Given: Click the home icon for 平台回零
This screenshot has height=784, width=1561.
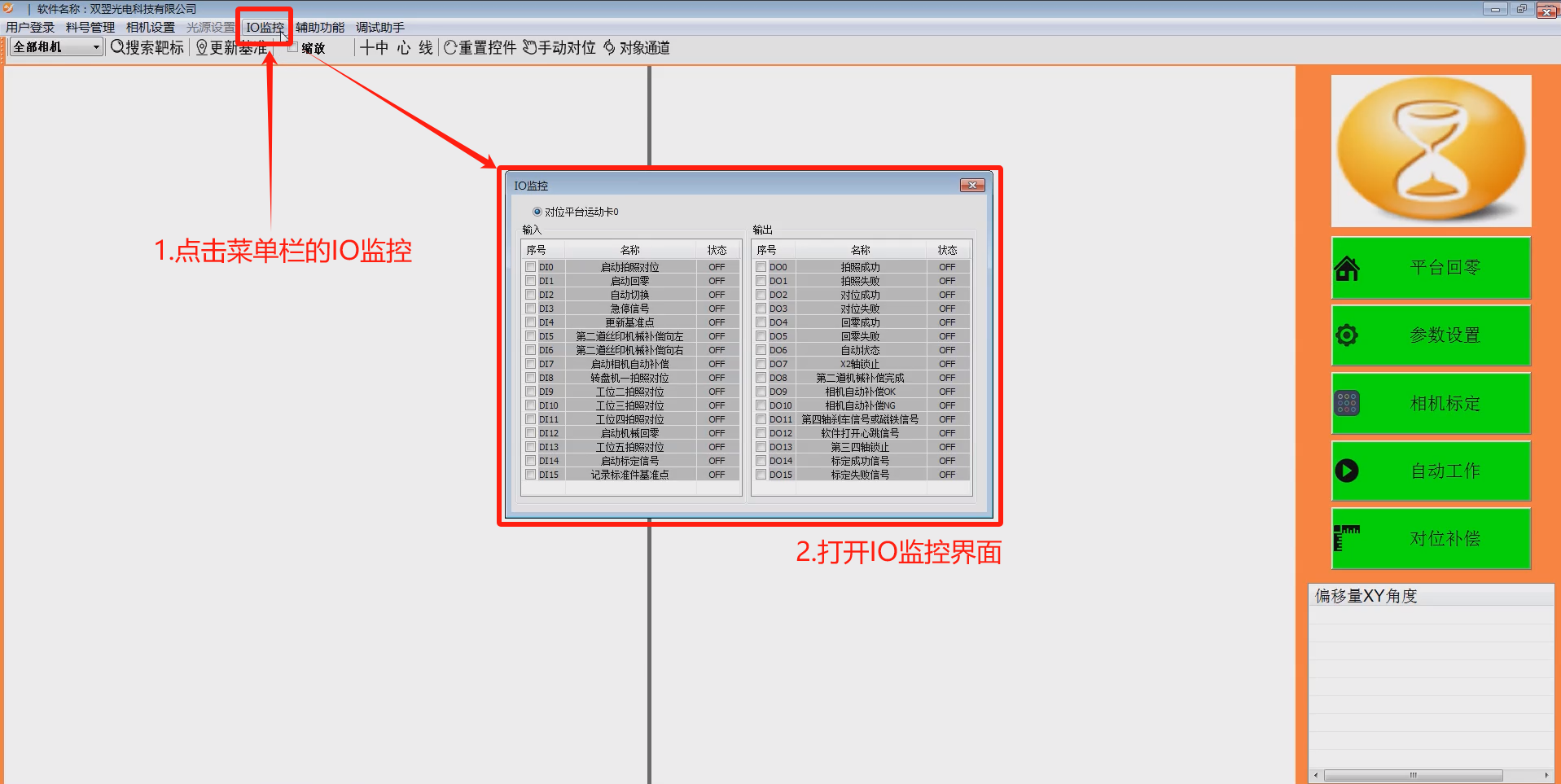Looking at the screenshot, I should click(x=1347, y=268).
